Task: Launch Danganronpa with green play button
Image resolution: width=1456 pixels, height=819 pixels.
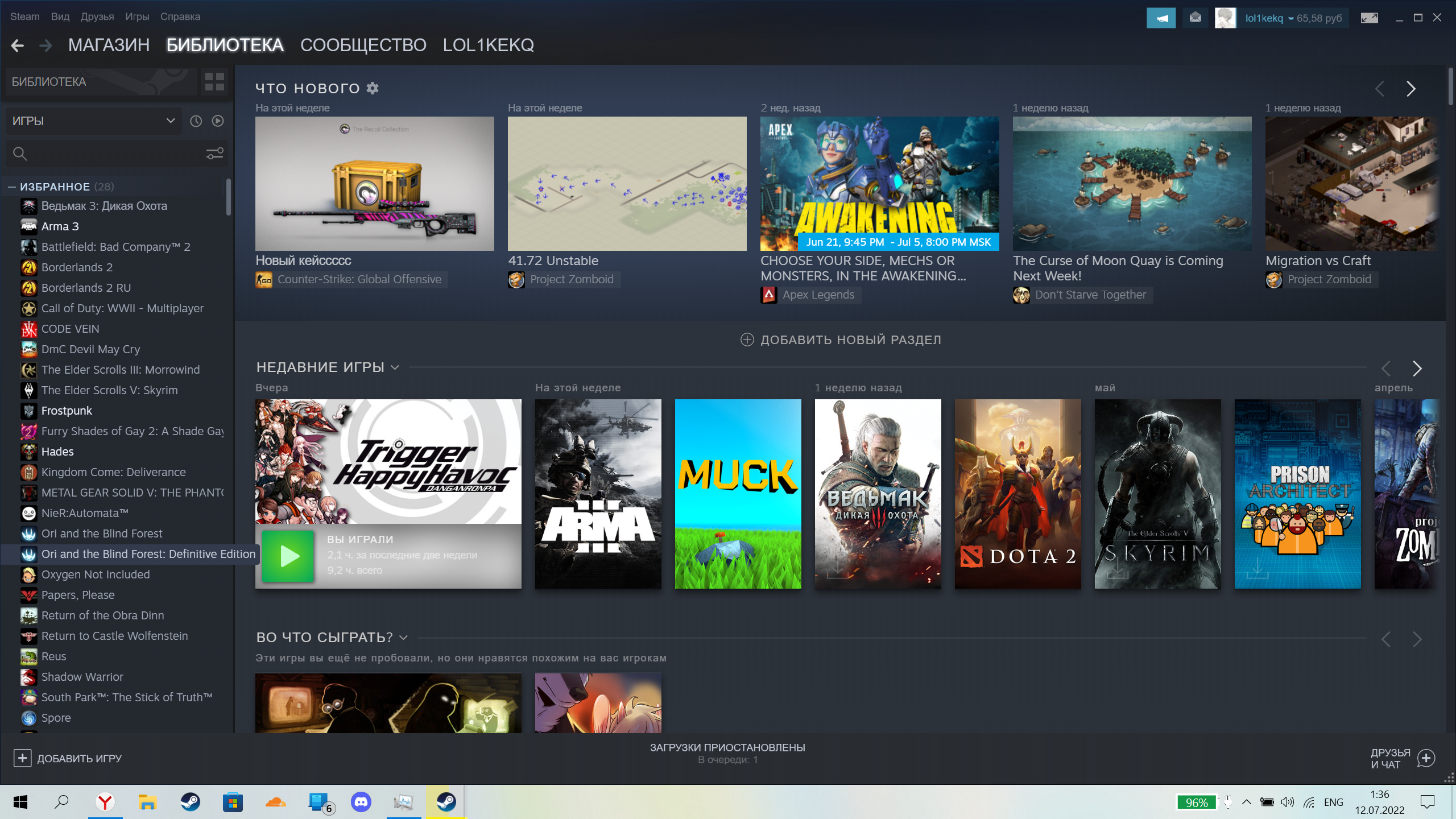Action: click(288, 556)
